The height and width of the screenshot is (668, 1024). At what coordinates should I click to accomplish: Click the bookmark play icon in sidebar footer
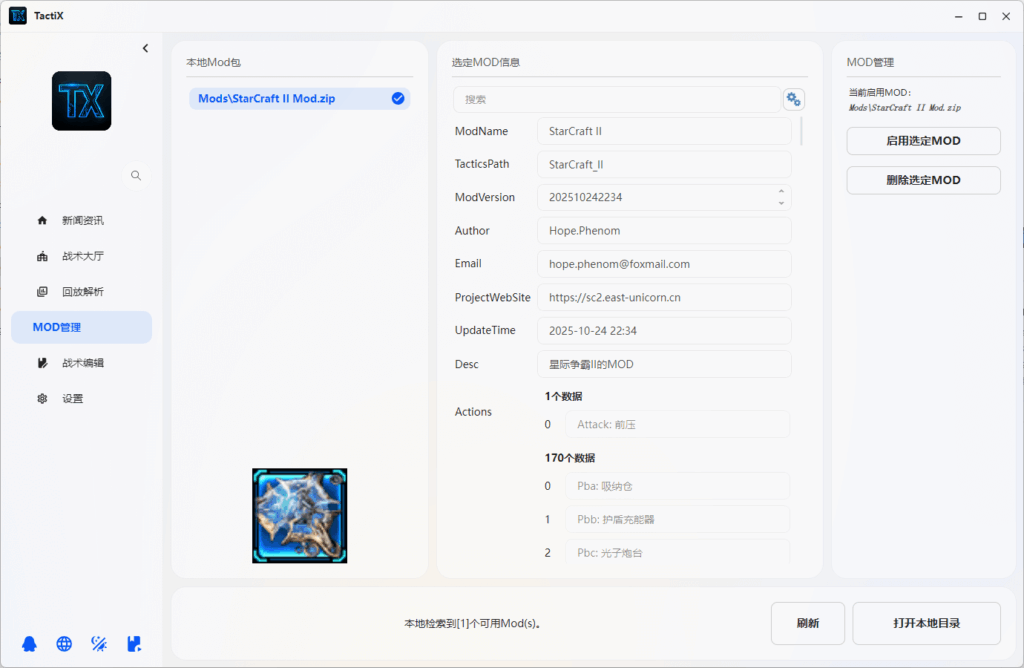point(134,644)
